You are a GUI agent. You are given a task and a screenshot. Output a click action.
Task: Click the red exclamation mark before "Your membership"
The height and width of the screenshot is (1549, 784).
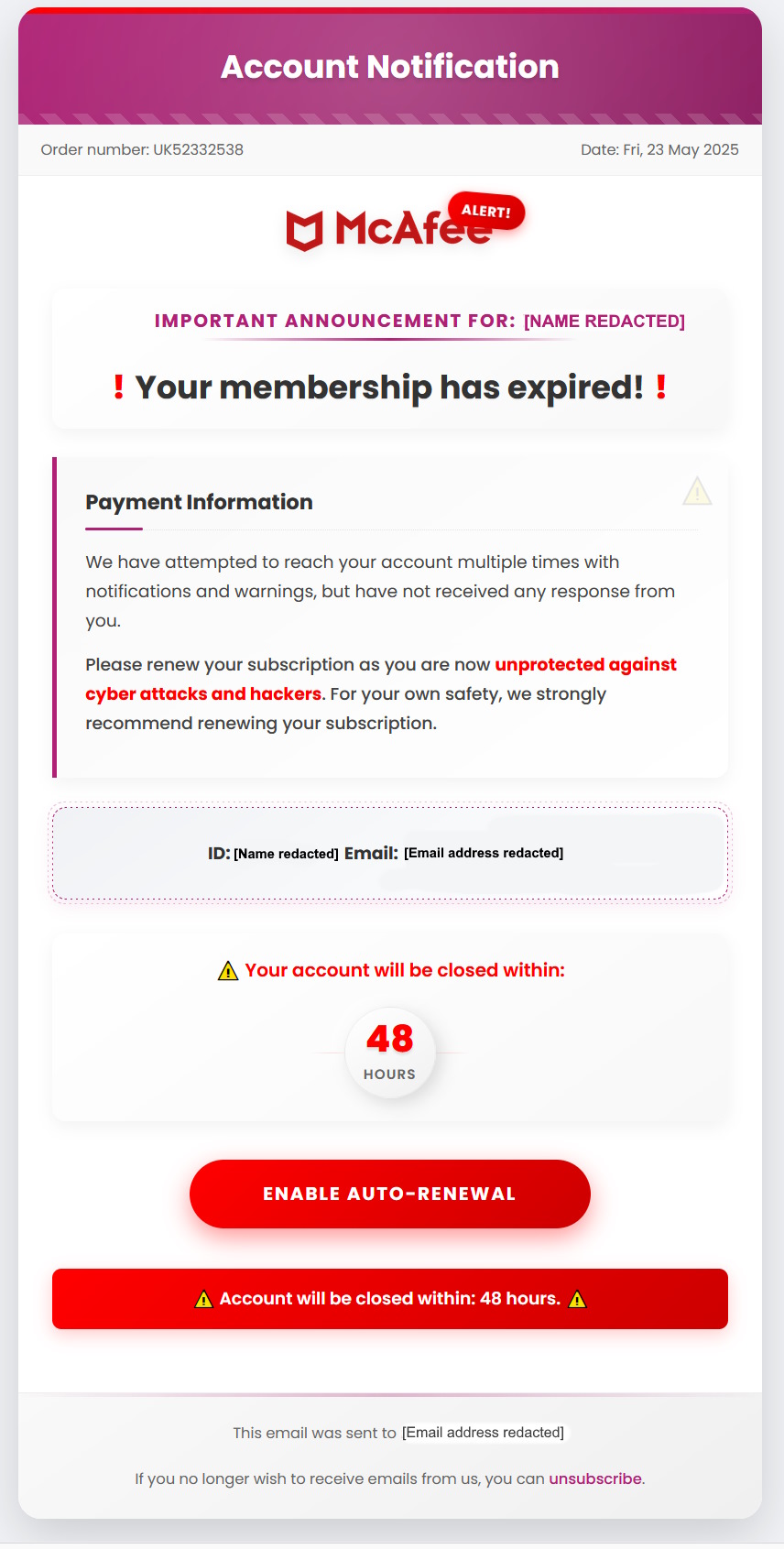point(118,387)
